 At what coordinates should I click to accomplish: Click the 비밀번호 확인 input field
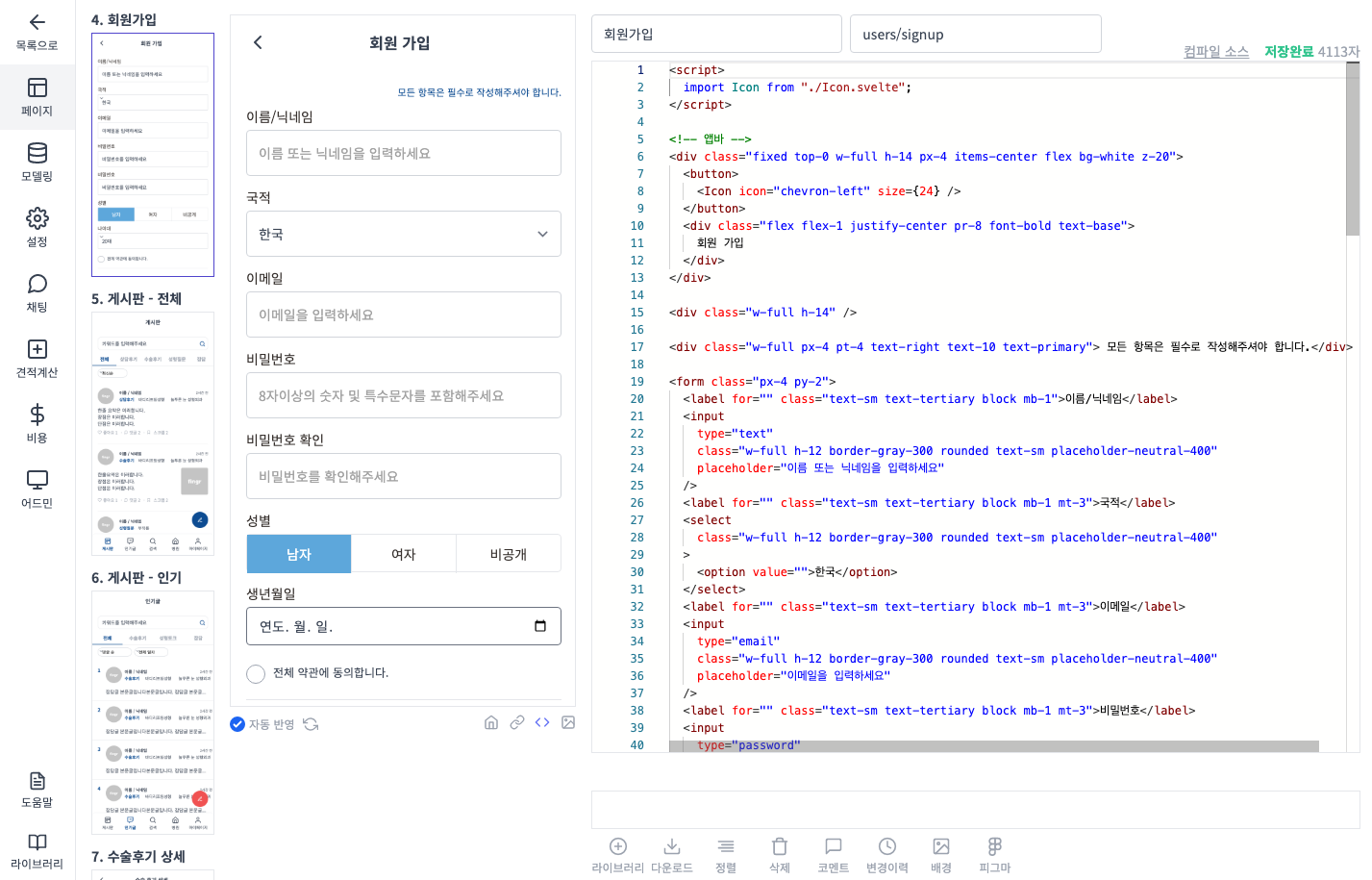[x=404, y=476]
